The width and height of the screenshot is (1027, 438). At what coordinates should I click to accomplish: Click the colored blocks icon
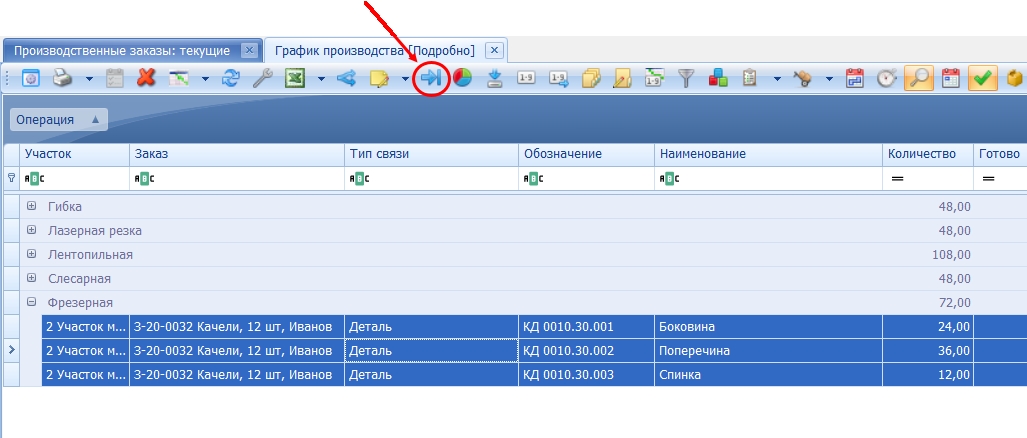(718, 79)
